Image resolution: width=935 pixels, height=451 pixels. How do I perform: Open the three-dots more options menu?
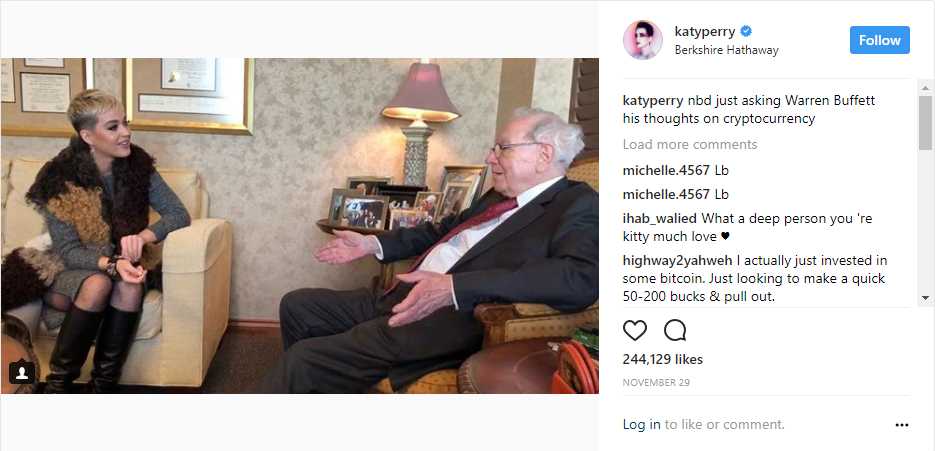click(x=902, y=425)
